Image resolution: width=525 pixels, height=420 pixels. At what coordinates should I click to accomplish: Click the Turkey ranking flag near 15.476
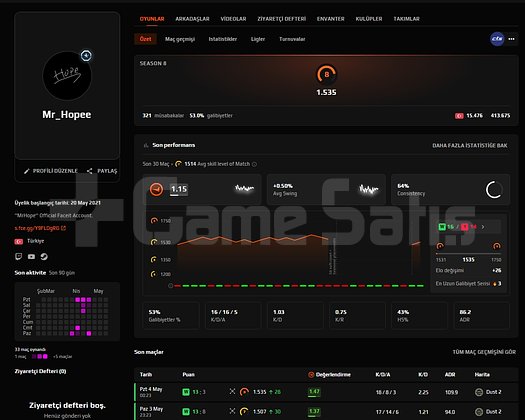(459, 116)
